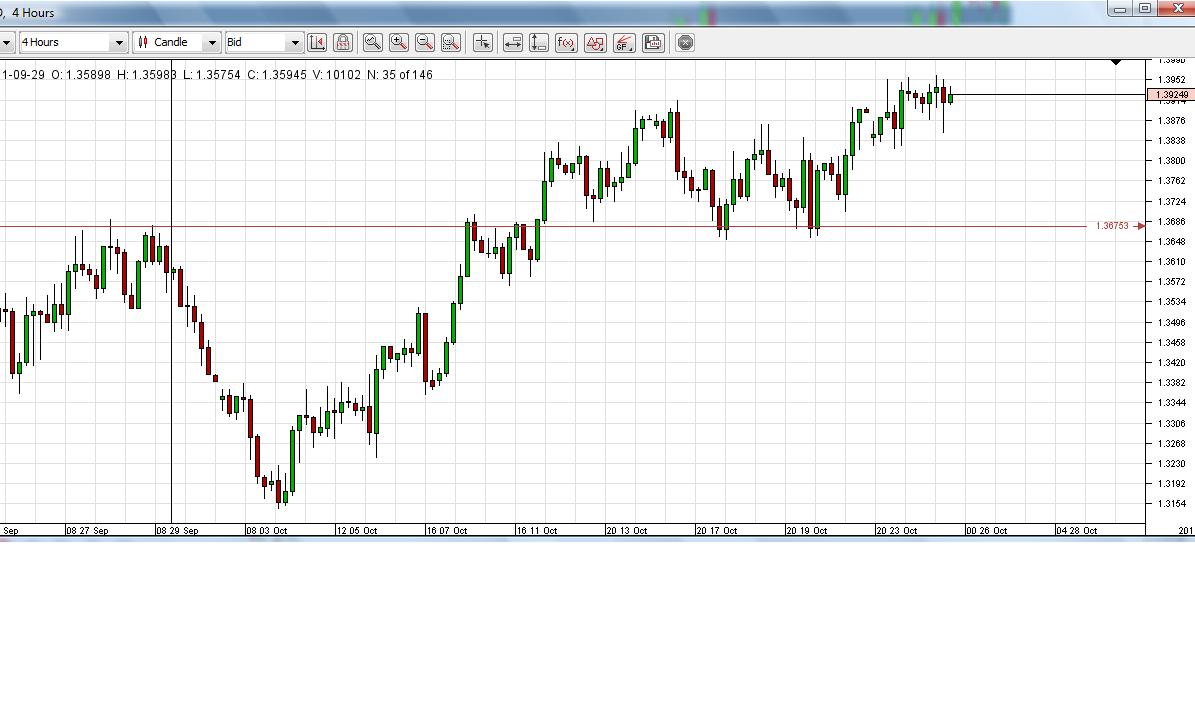
Task: Click the V: 10102 volume value
Action: [x=337, y=75]
